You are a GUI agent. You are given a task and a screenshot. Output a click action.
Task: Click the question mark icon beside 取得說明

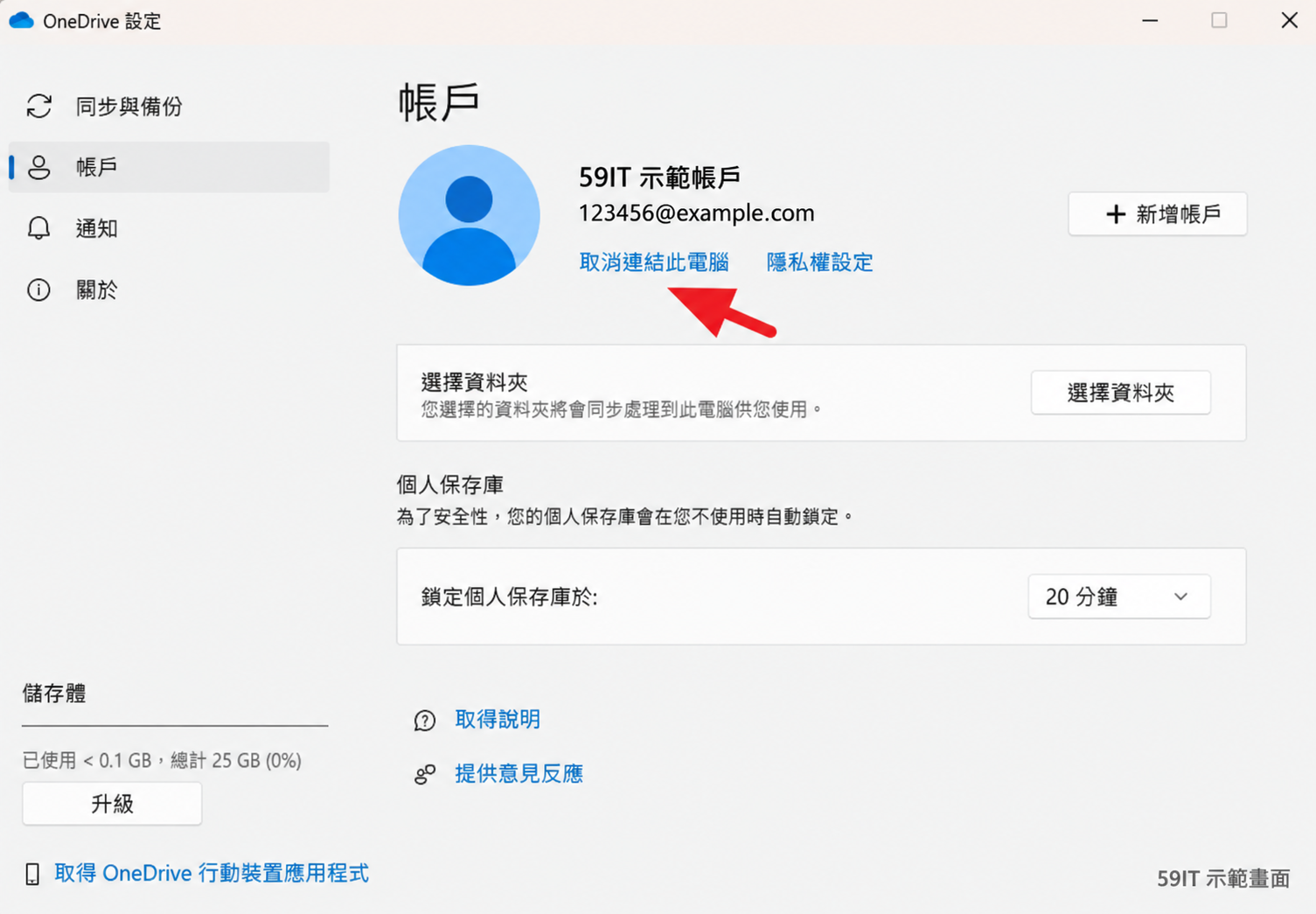tap(425, 720)
